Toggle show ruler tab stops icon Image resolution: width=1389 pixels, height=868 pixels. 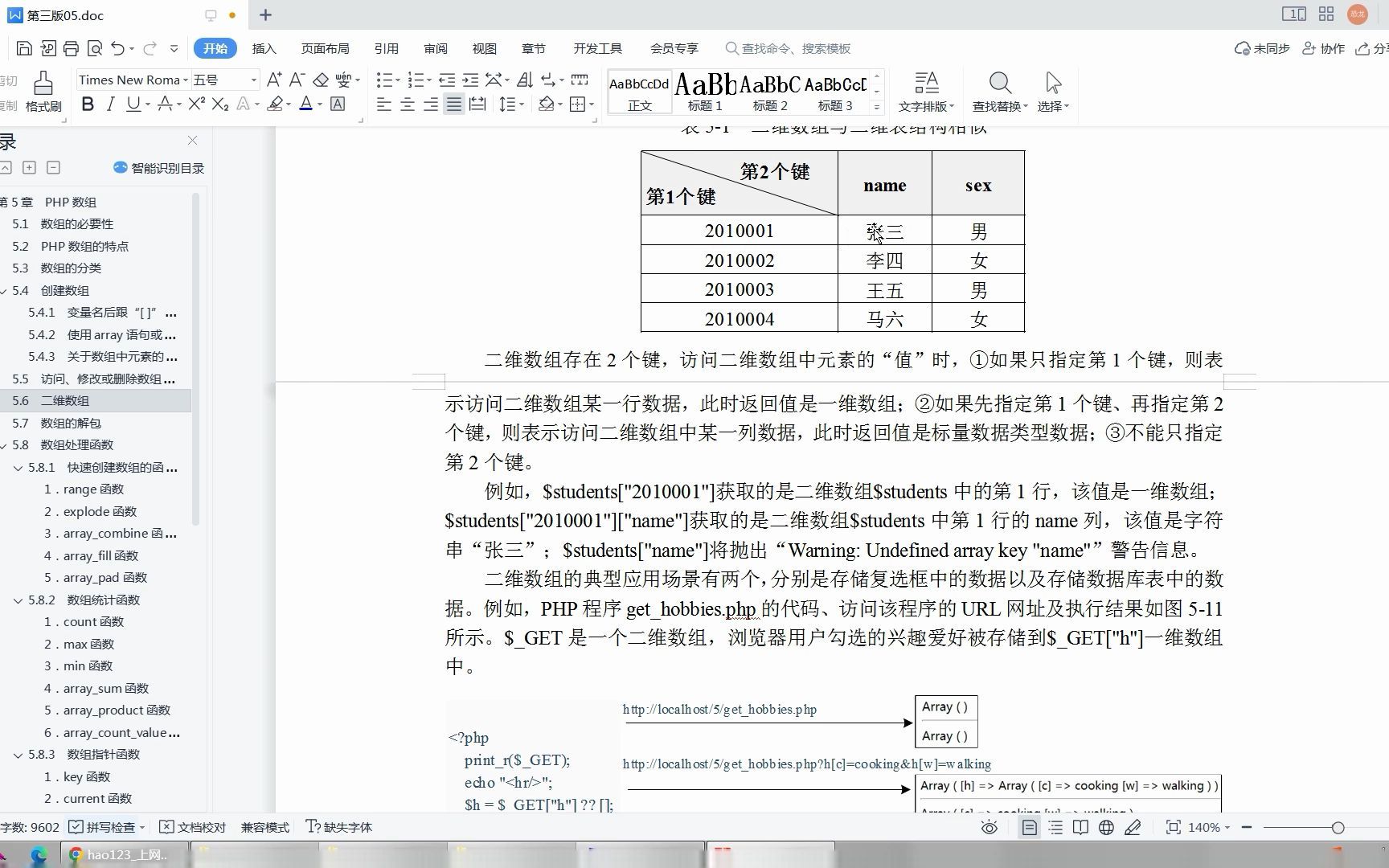(x=580, y=80)
